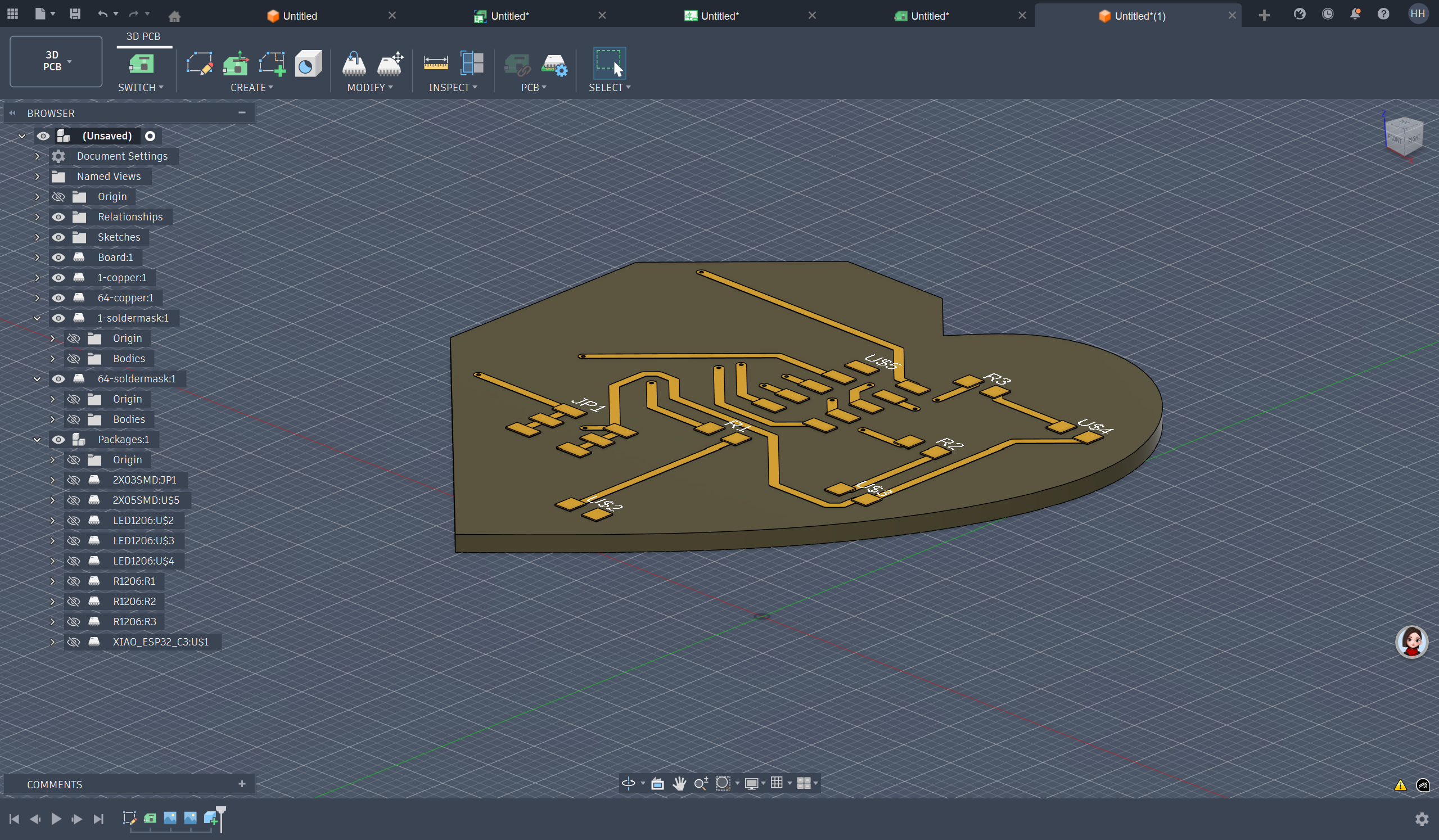Click the Measure tool icon in Inspect

[x=435, y=64]
